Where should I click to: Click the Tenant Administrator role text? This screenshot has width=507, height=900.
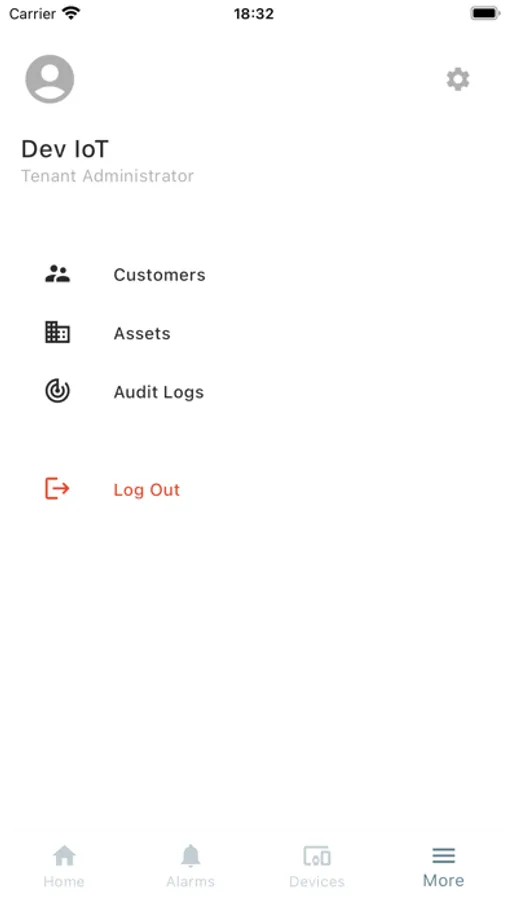[107, 176]
